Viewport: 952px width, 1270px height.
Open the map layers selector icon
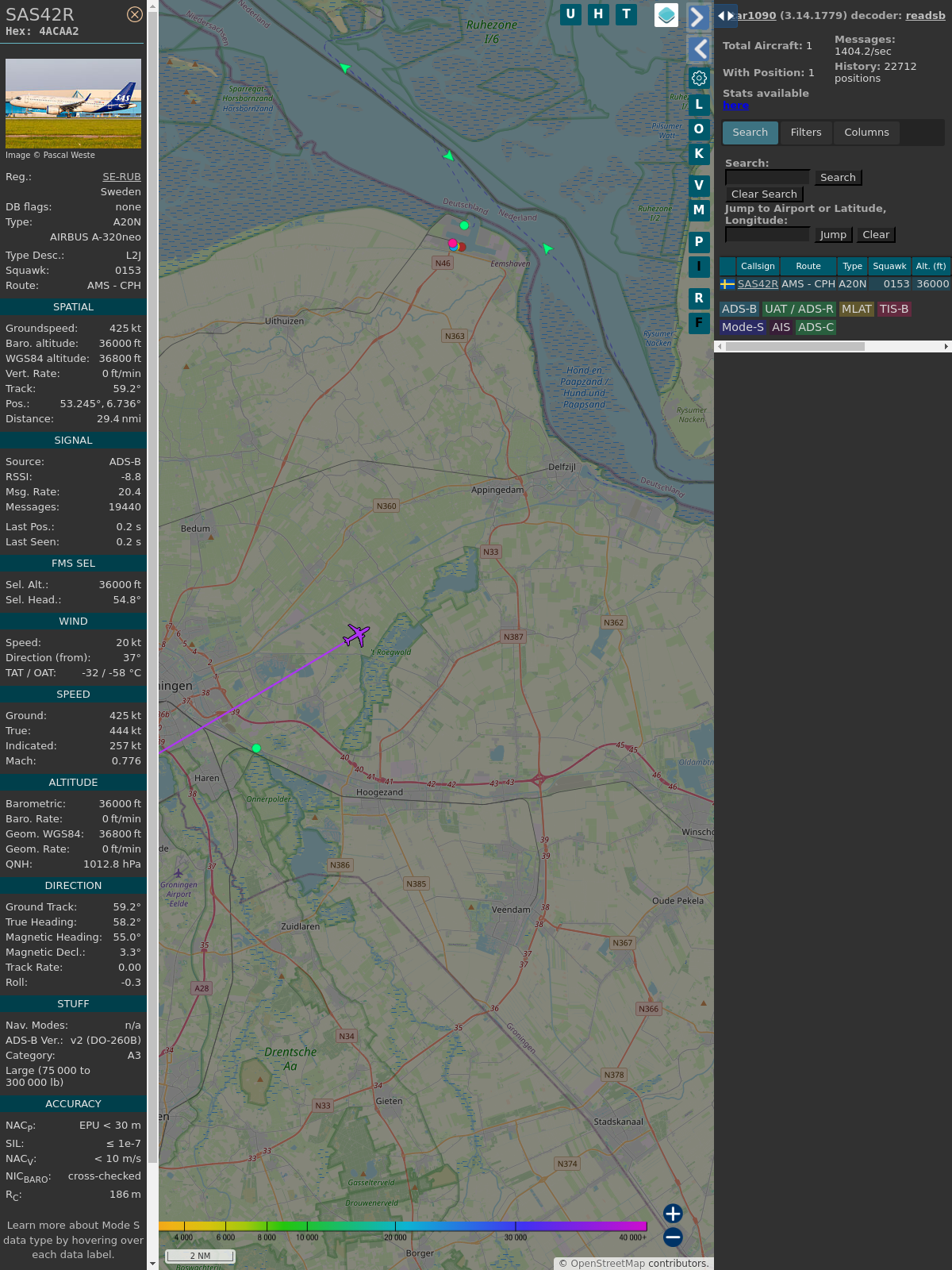pyautogui.click(x=666, y=15)
